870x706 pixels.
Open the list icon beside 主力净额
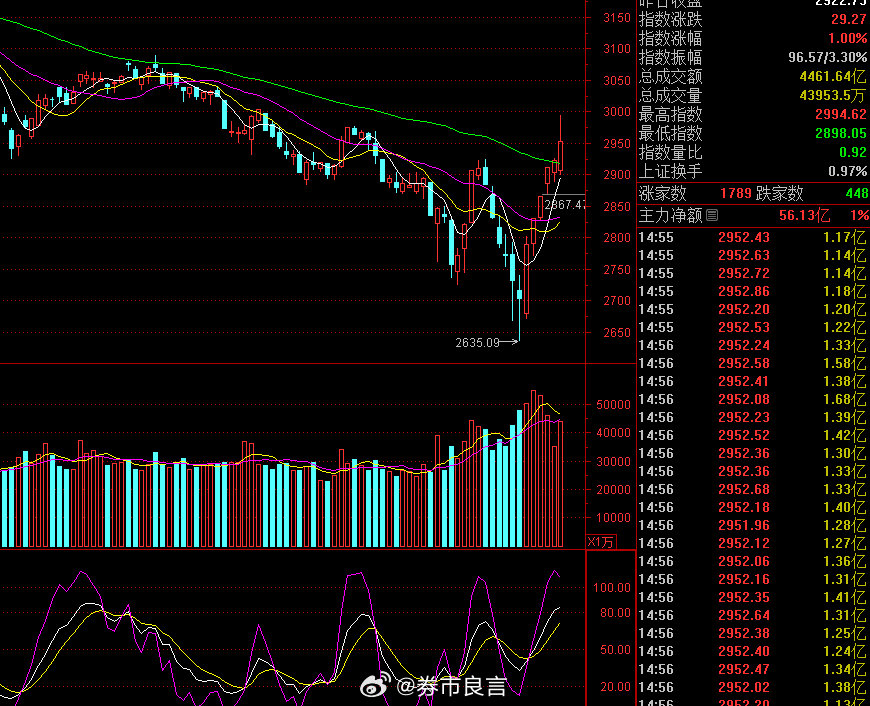coord(712,215)
